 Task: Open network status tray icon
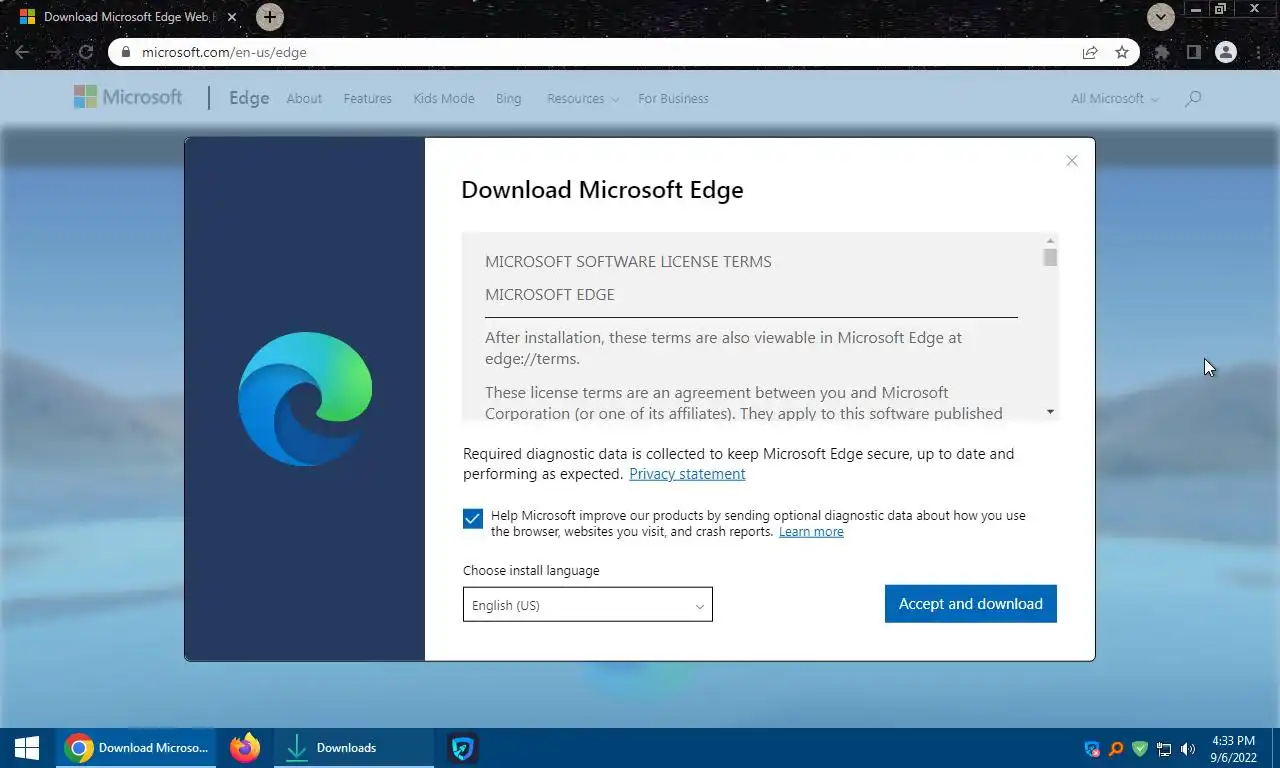click(x=1164, y=749)
